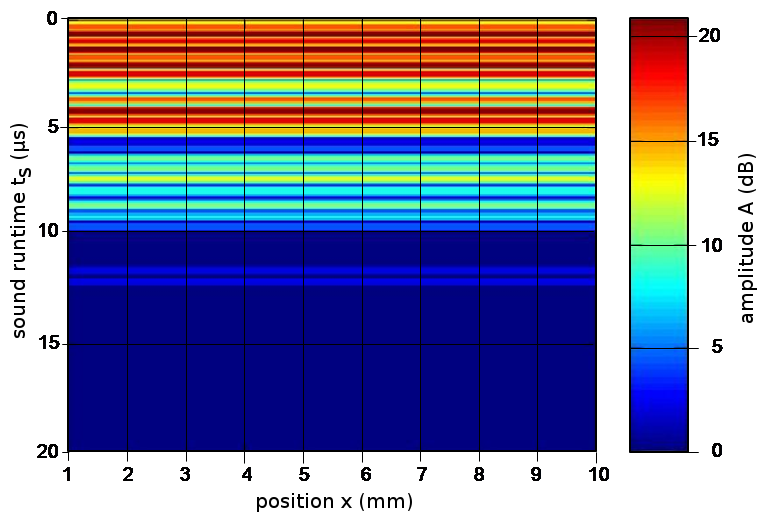The image size is (763, 517).
Task: Click the colorbar tick label 20
Action: point(711,35)
